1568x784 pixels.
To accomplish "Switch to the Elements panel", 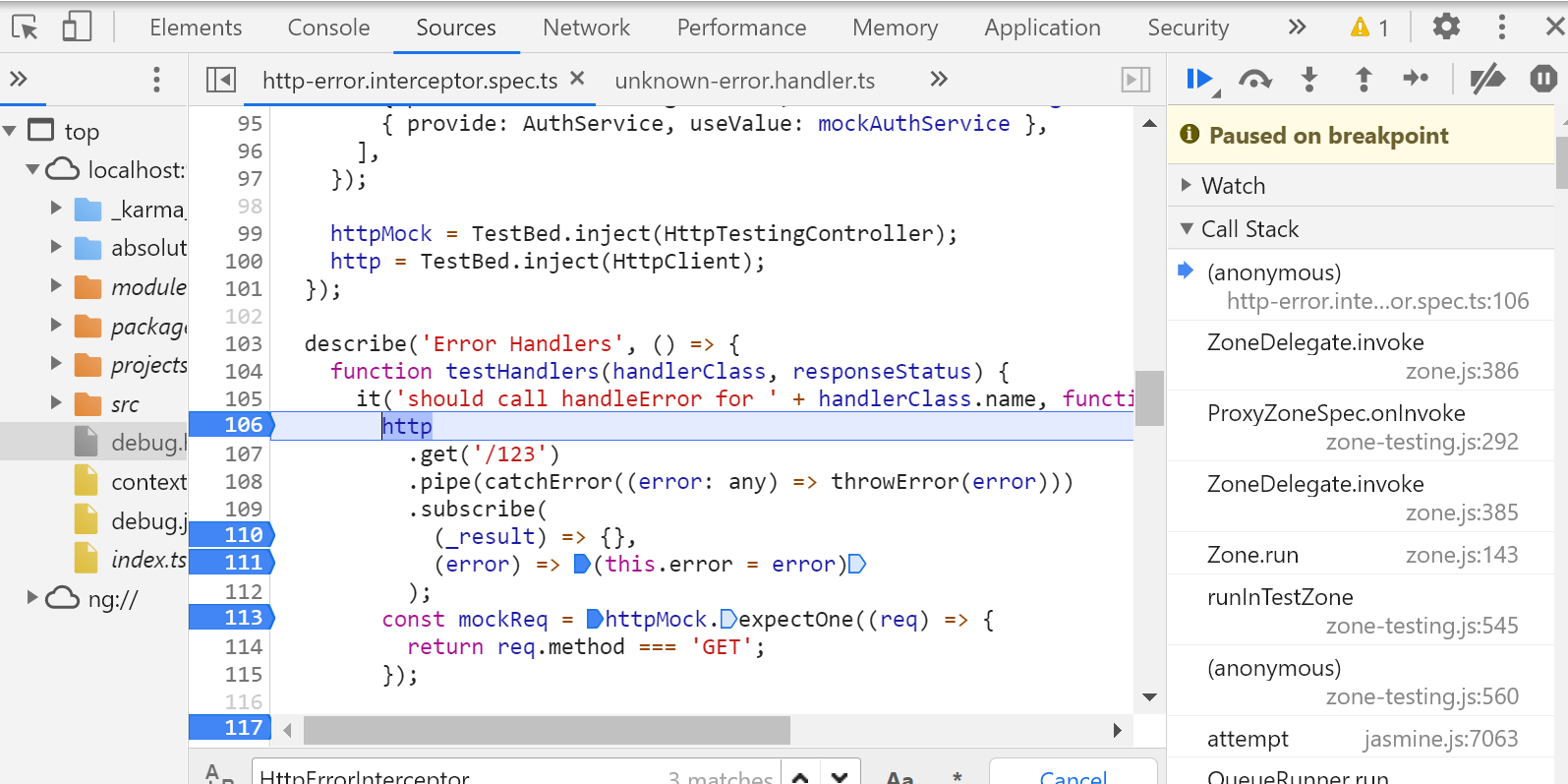I will [196, 28].
